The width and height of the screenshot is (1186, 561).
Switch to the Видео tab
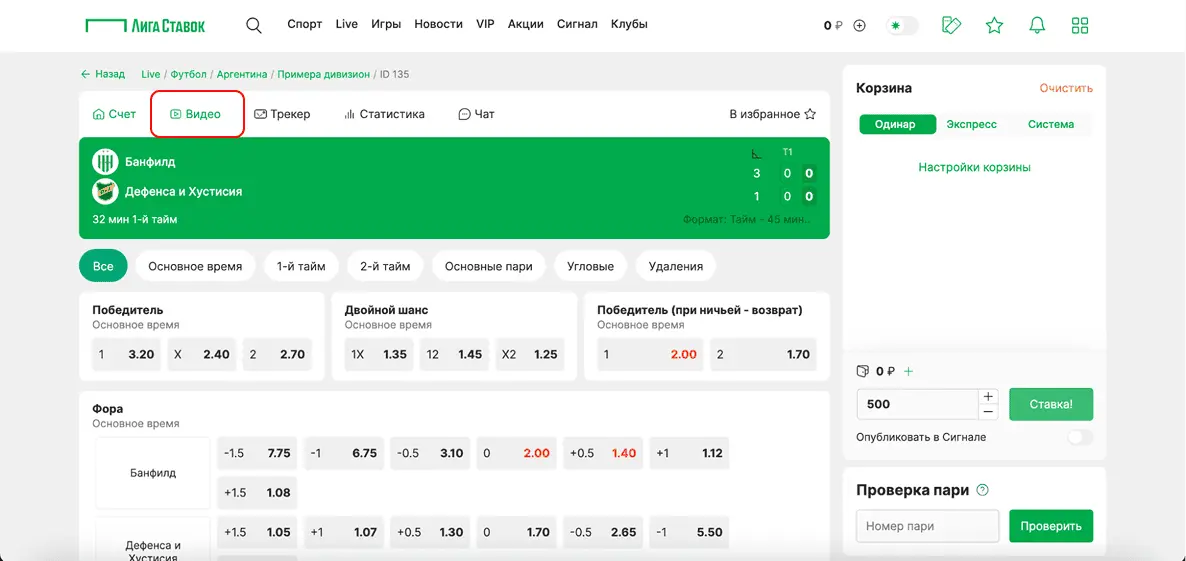pyautogui.click(x=196, y=114)
